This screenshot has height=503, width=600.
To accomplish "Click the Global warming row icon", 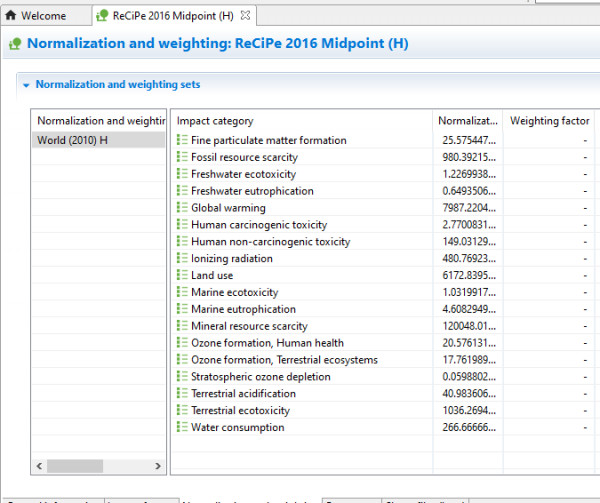I will [x=182, y=207].
